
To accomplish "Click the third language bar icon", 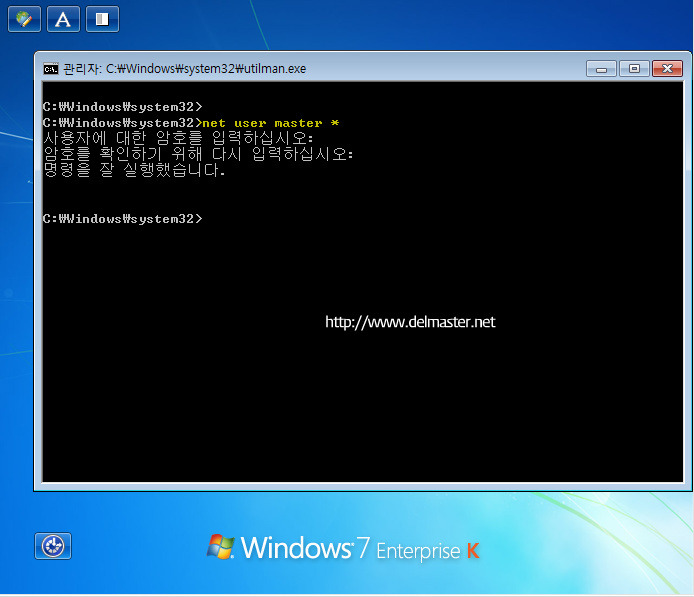I will click(x=102, y=19).
